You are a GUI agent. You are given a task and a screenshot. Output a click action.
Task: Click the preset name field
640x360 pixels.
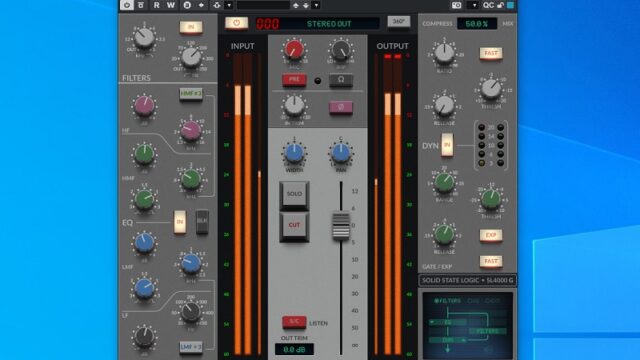[x=263, y=5]
